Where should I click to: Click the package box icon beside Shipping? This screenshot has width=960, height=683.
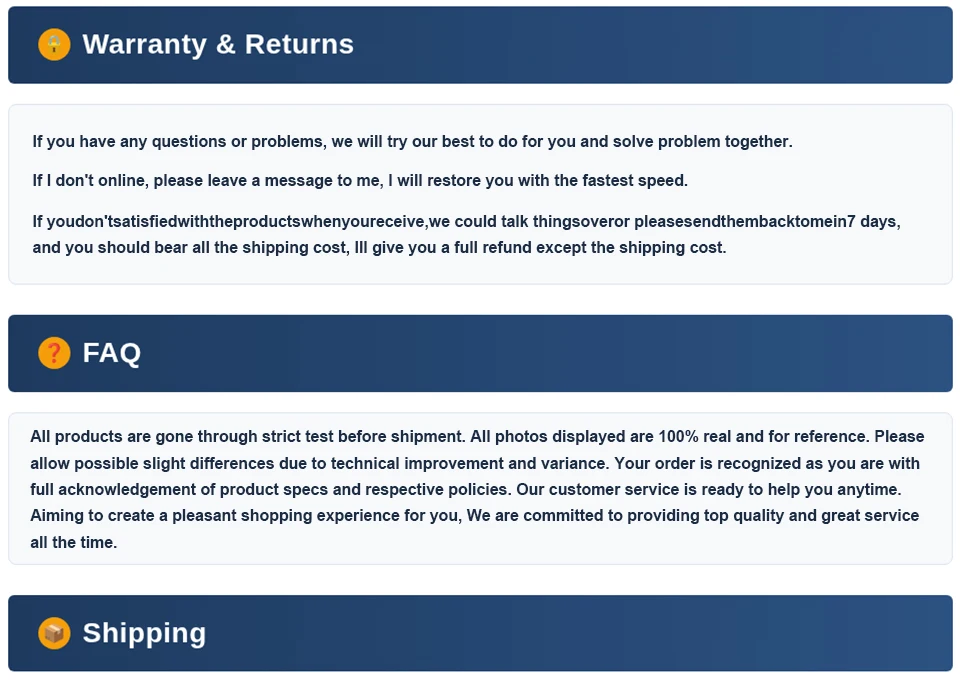(54, 633)
